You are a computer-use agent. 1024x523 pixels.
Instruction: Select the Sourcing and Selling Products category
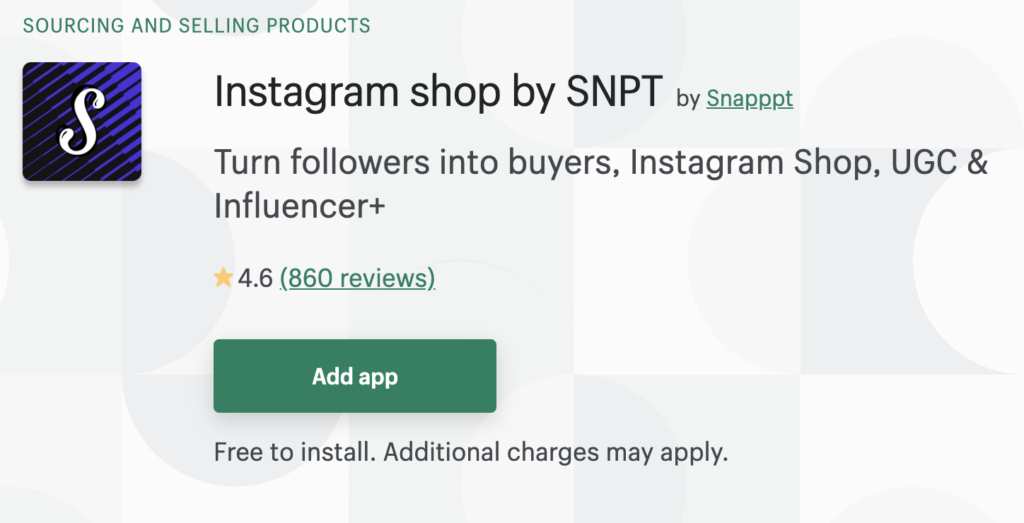197,25
